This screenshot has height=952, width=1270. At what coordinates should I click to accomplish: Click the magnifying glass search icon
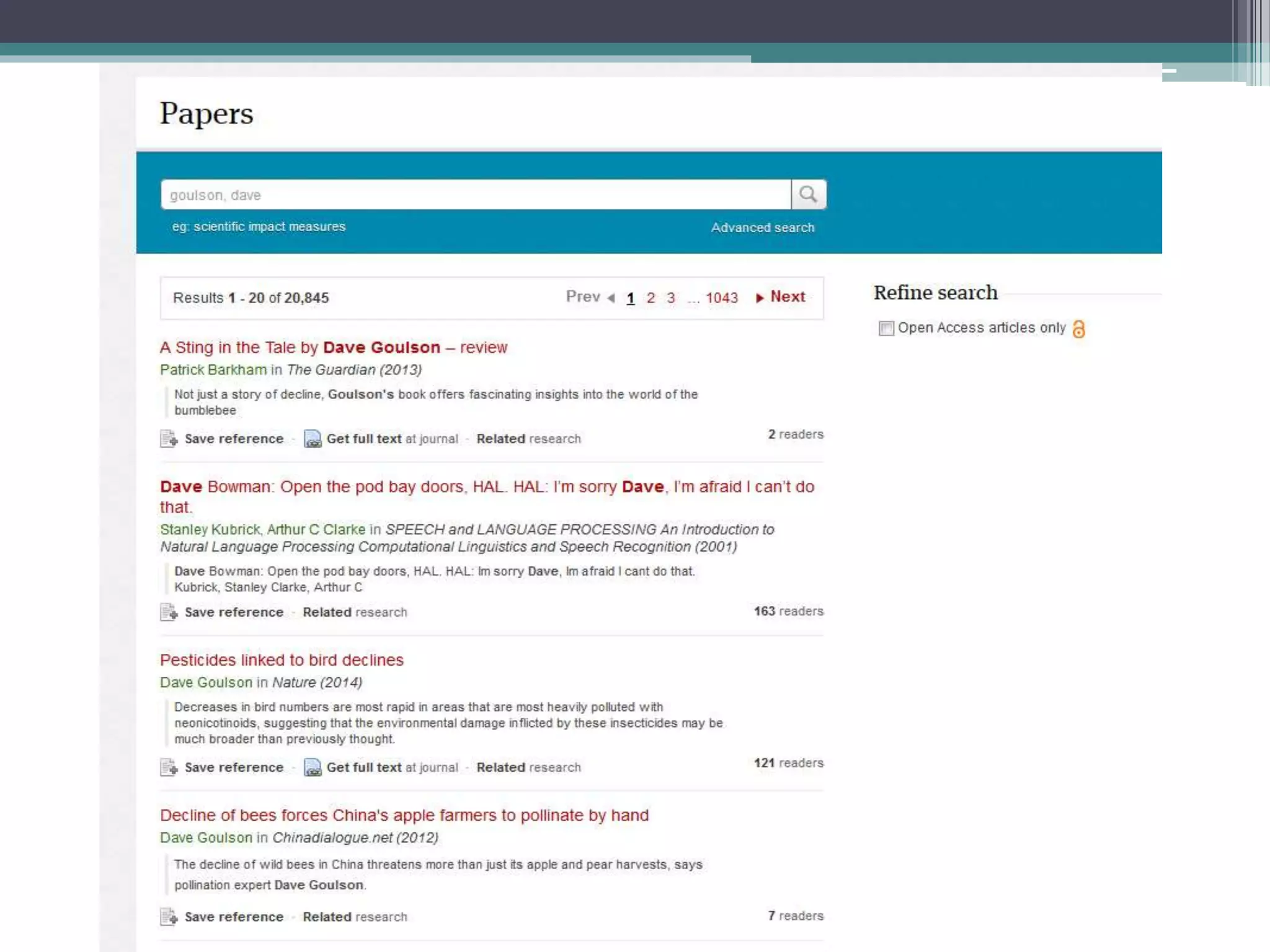808,195
